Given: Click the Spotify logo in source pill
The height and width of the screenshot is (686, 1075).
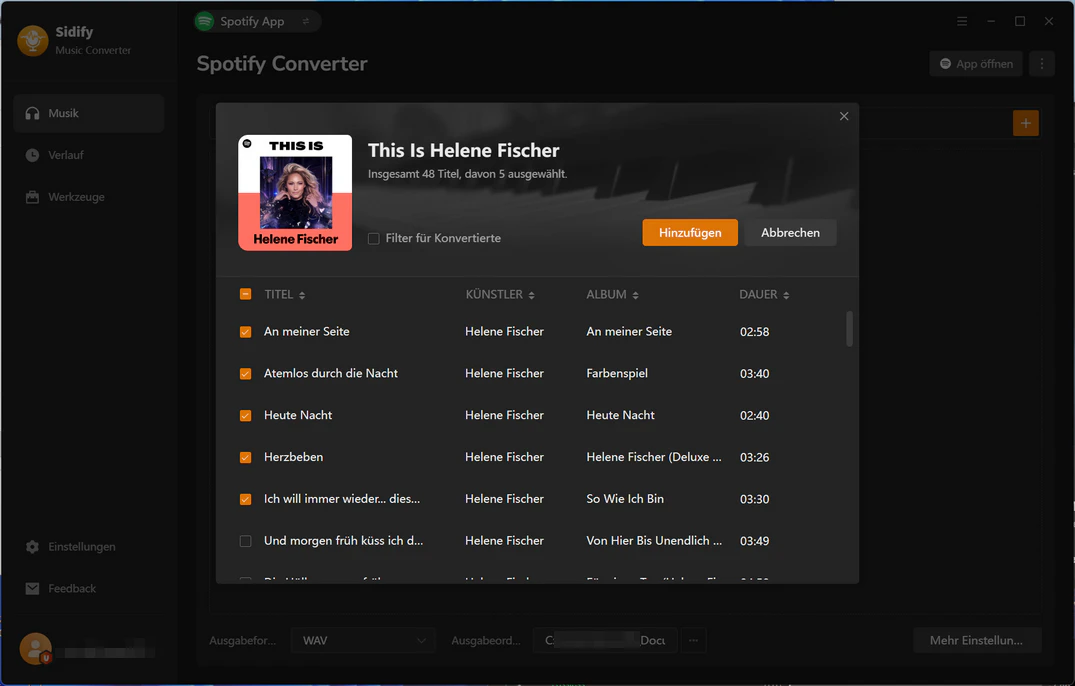Looking at the screenshot, I should pyautogui.click(x=204, y=21).
